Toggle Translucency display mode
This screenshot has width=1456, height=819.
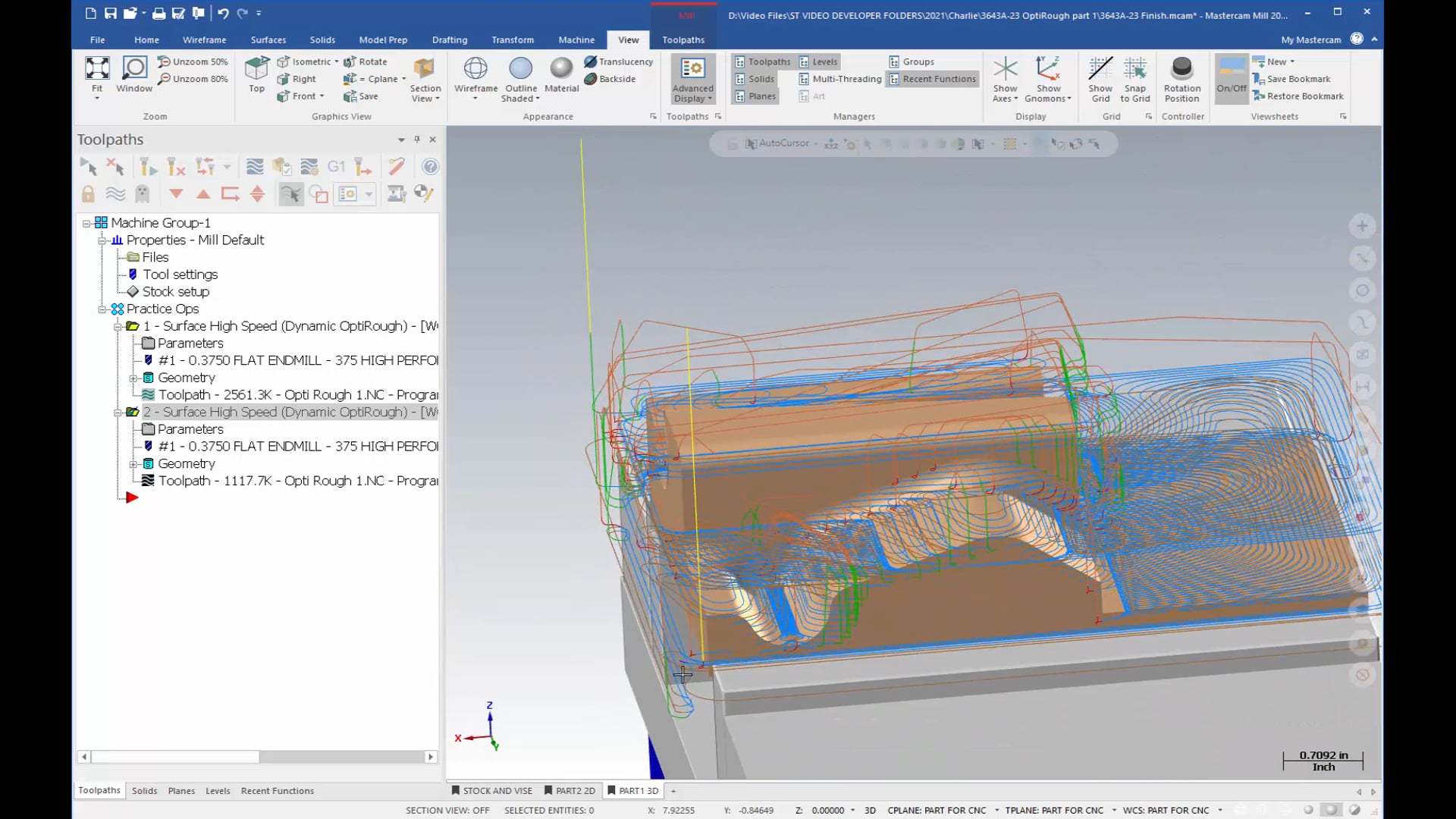(x=618, y=61)
